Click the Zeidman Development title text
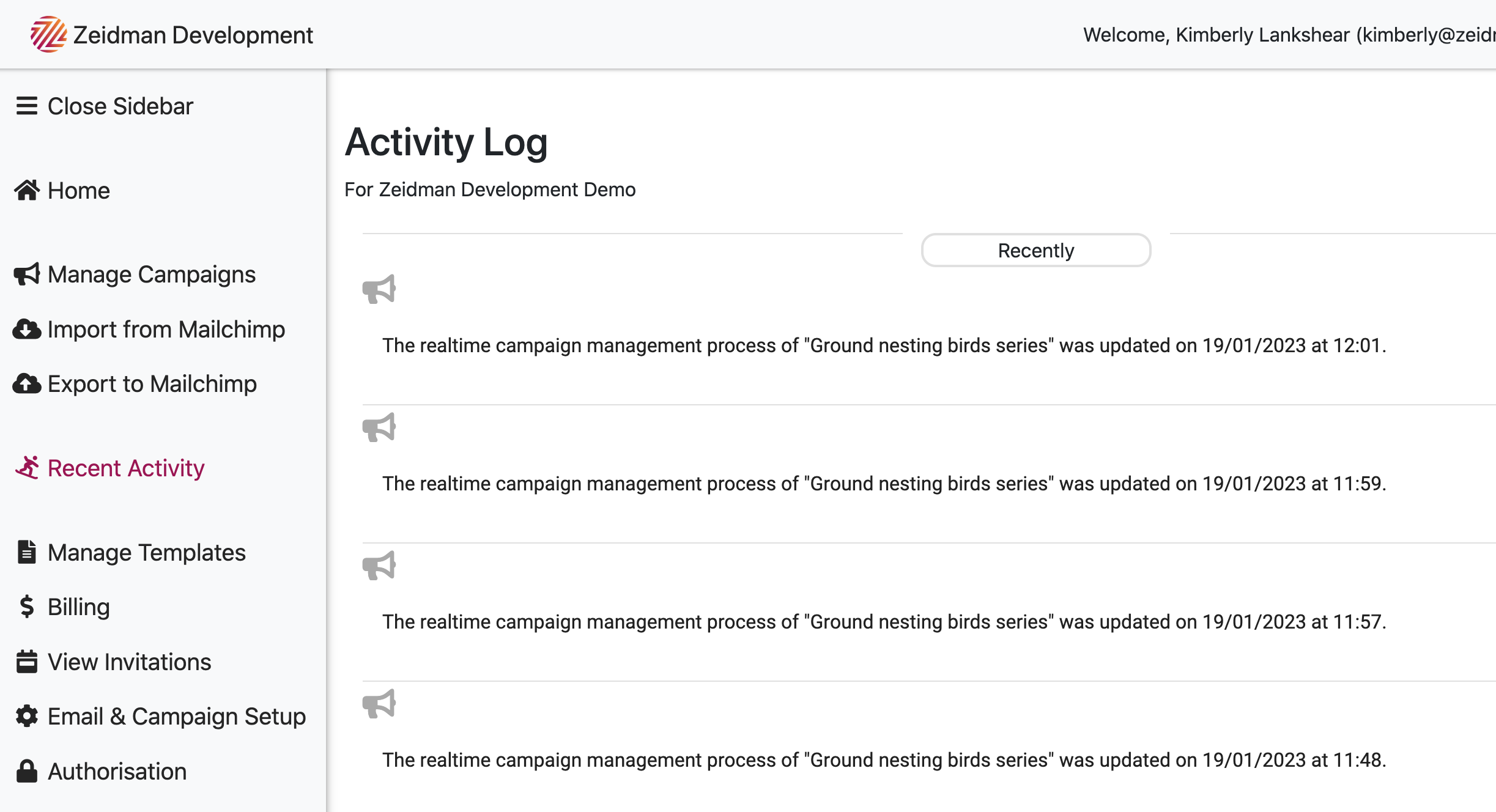The height and width of the screenshot is (812, 1496). [193, 35]
